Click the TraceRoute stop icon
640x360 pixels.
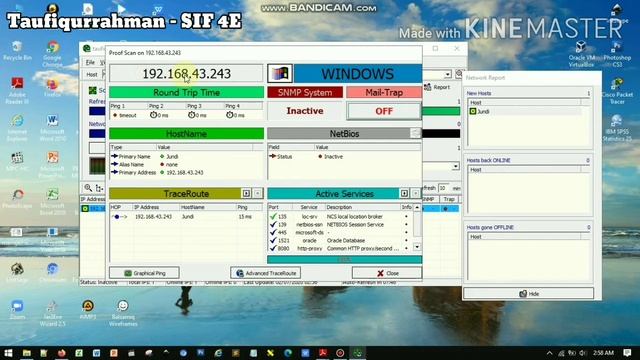258,193
